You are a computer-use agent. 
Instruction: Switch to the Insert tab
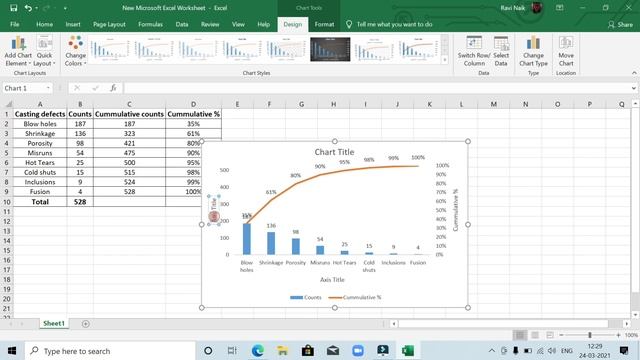(73, 24)
